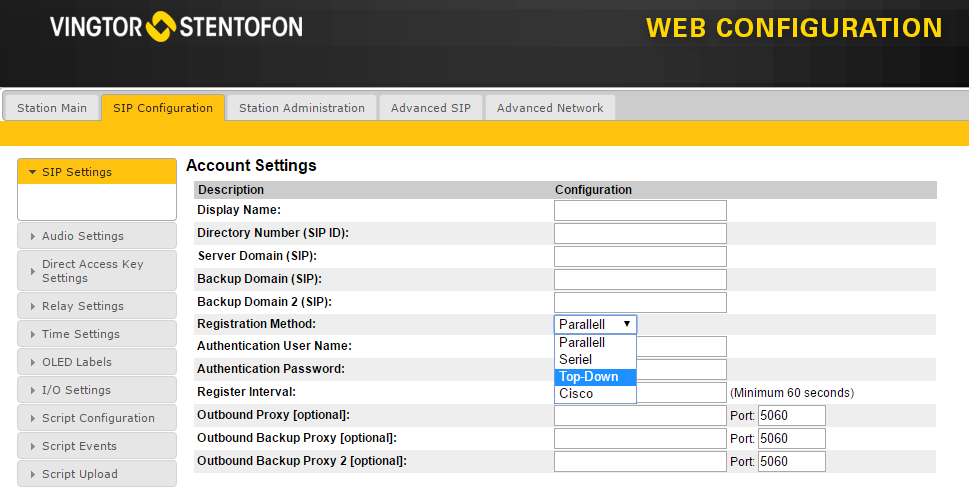The image size is (969, 499).
Task: Expand the Script Upload section
Action: pyautogui.click(x=97, y=474)
